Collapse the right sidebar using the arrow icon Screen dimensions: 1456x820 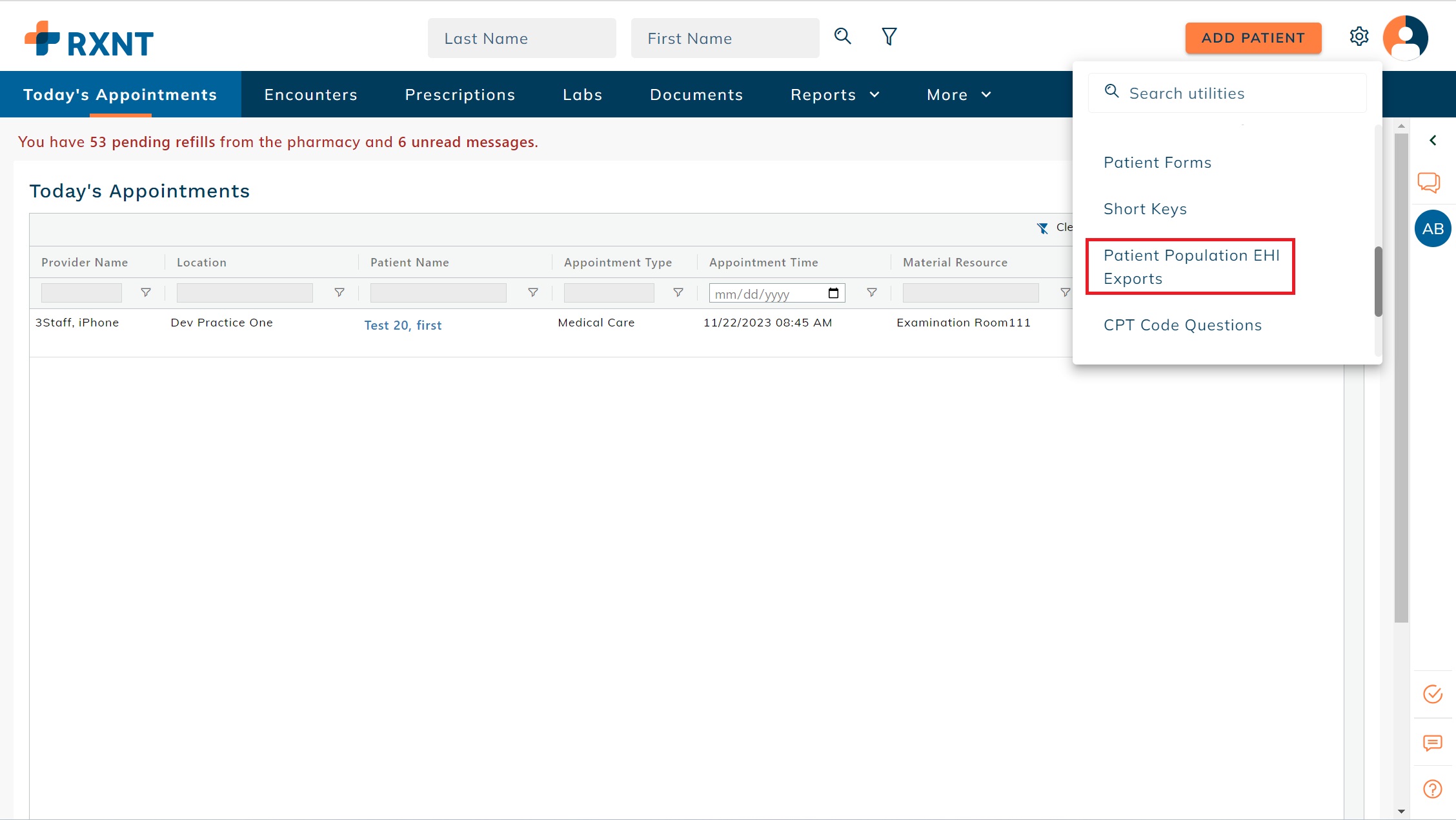(1433, 140)
